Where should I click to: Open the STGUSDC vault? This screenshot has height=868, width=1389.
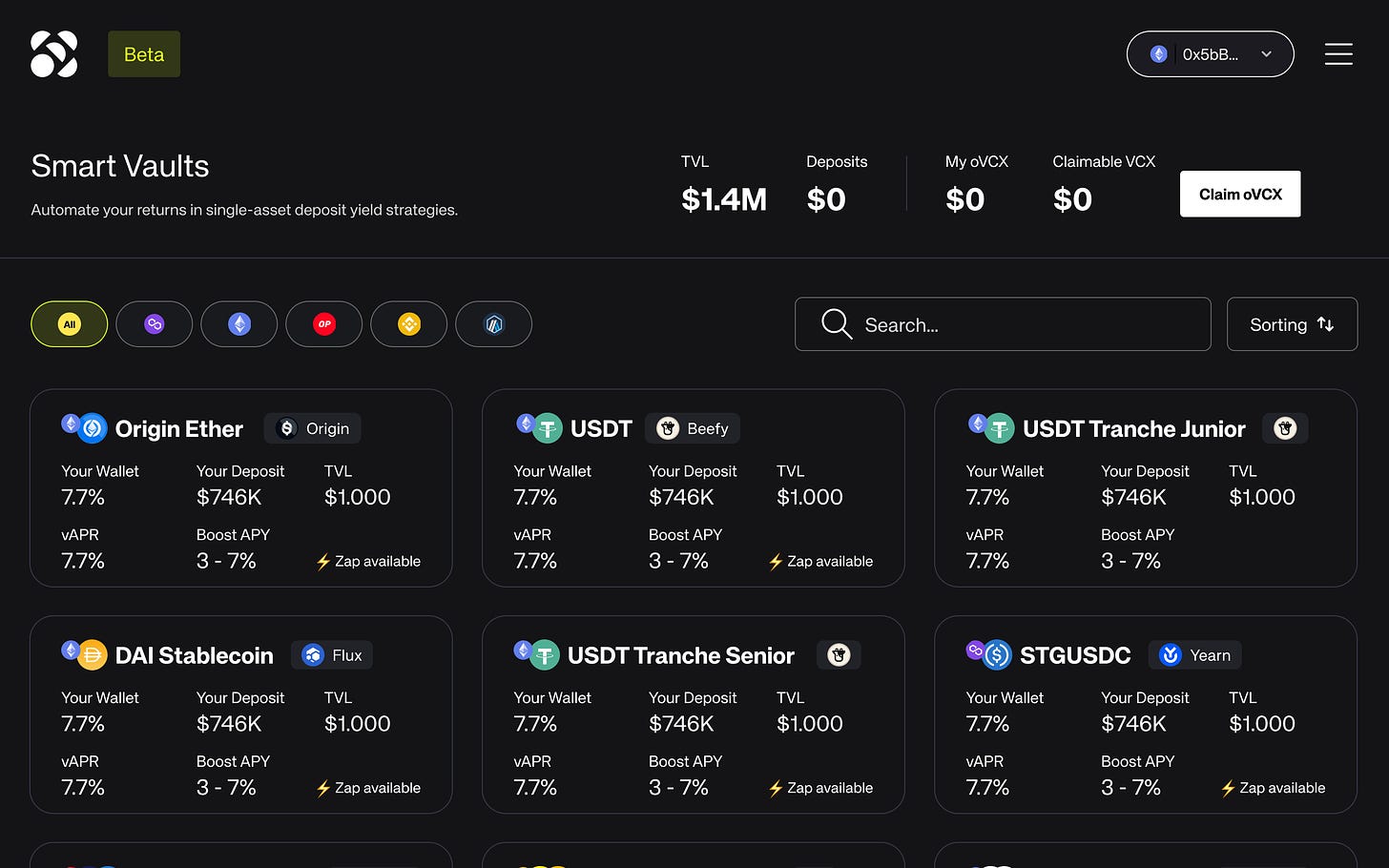(1075, 656)
